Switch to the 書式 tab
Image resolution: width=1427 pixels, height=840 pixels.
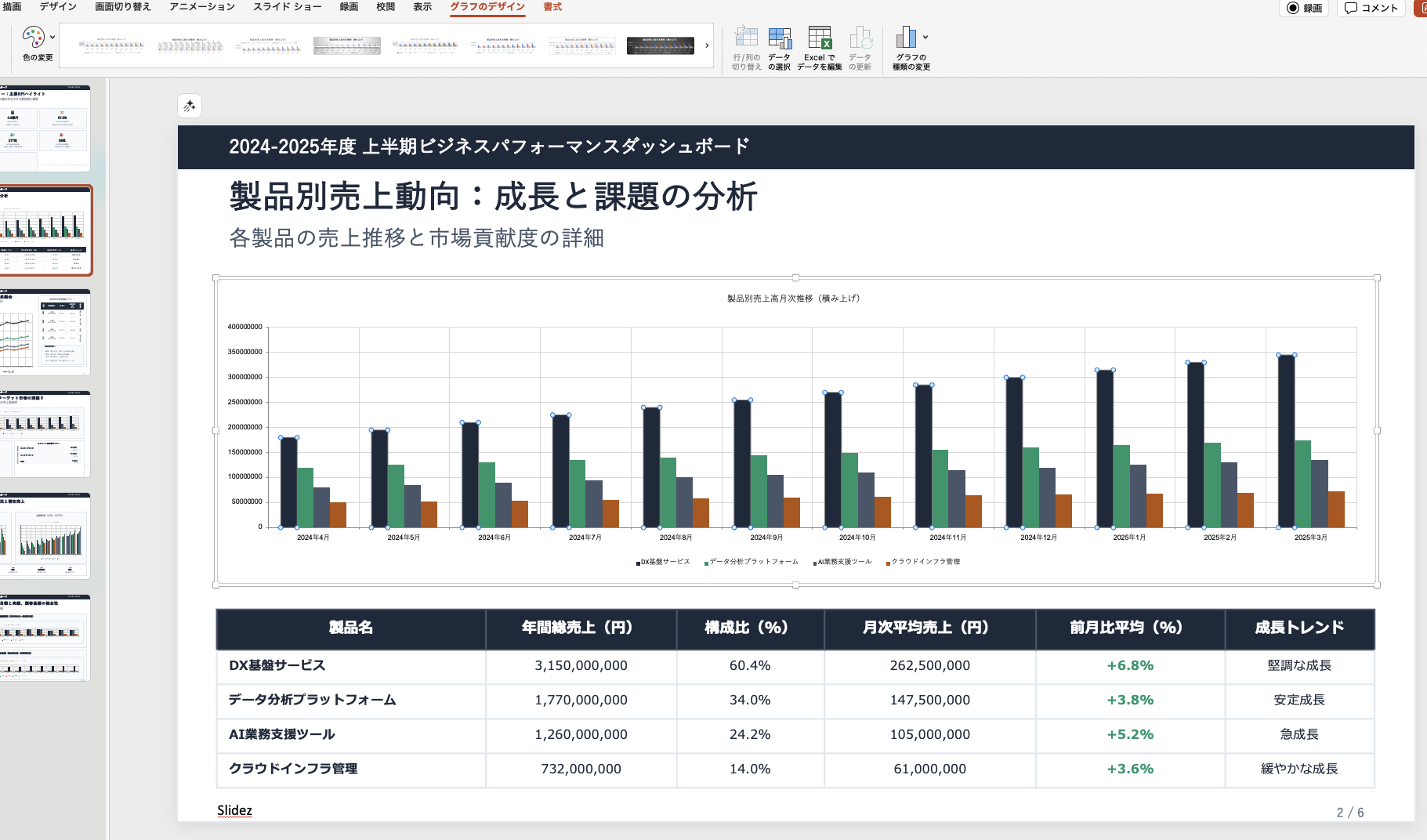(552, 6)
